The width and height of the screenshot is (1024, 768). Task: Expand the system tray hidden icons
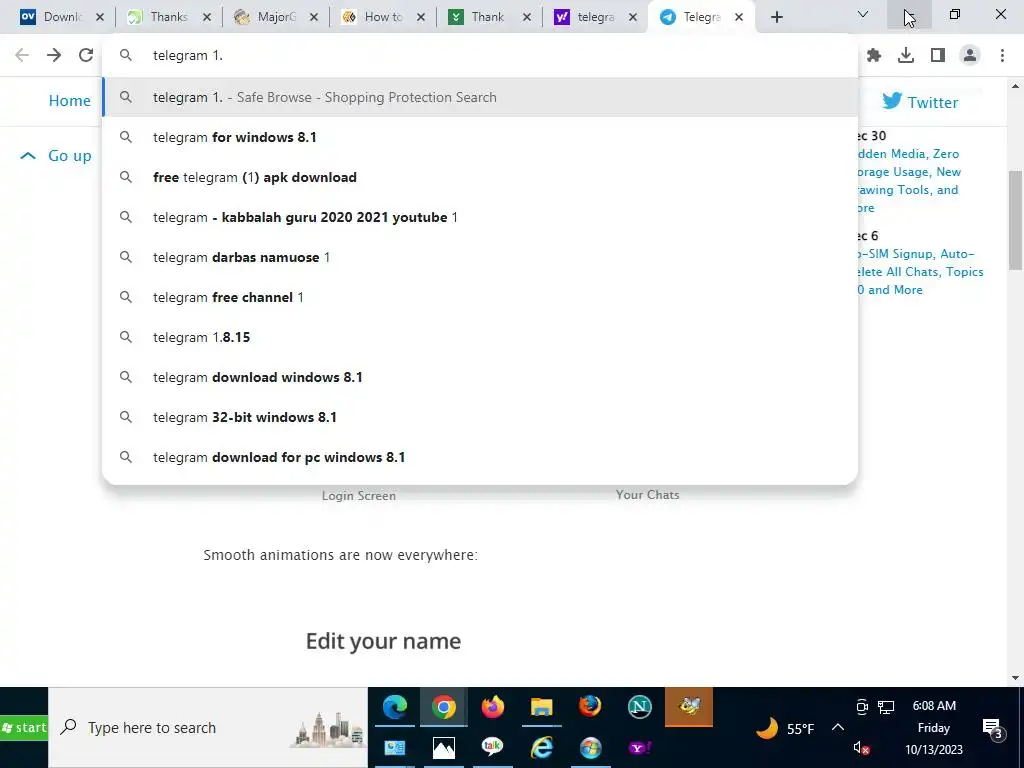click(838, 728)
